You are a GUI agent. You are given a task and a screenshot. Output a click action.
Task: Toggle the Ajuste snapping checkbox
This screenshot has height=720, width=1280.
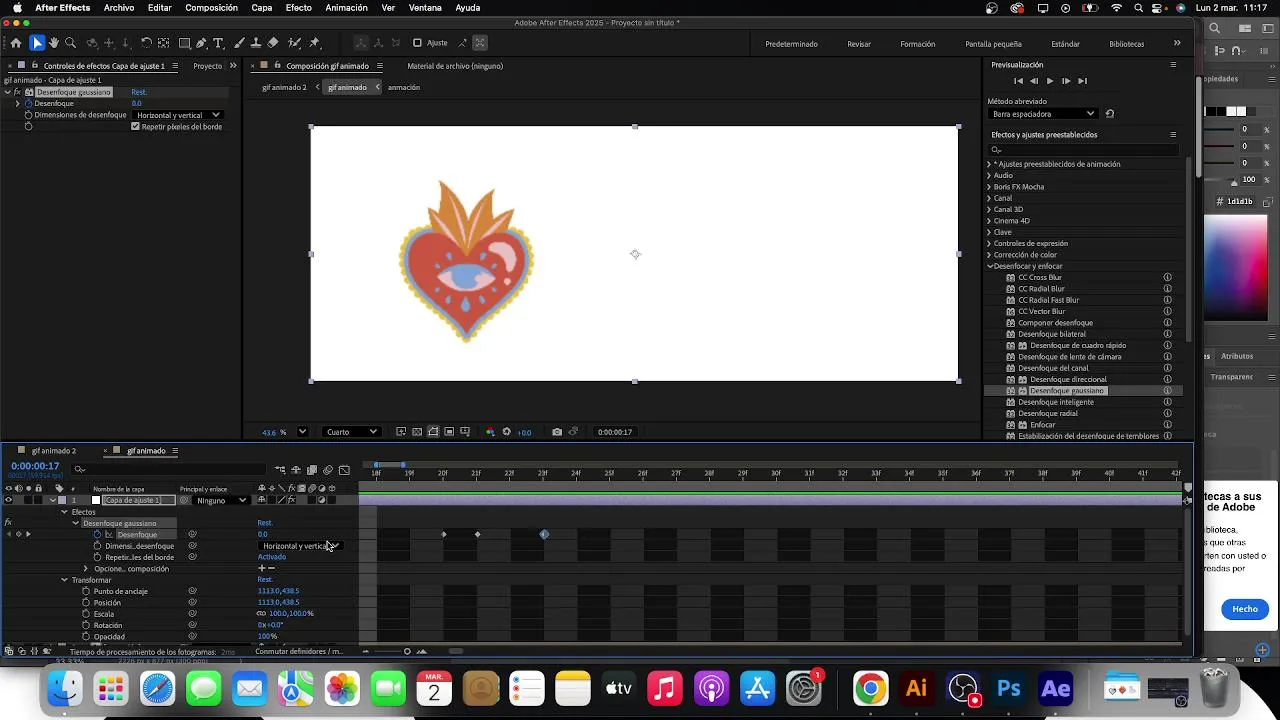pyautogui.click(x=417, y=43)
